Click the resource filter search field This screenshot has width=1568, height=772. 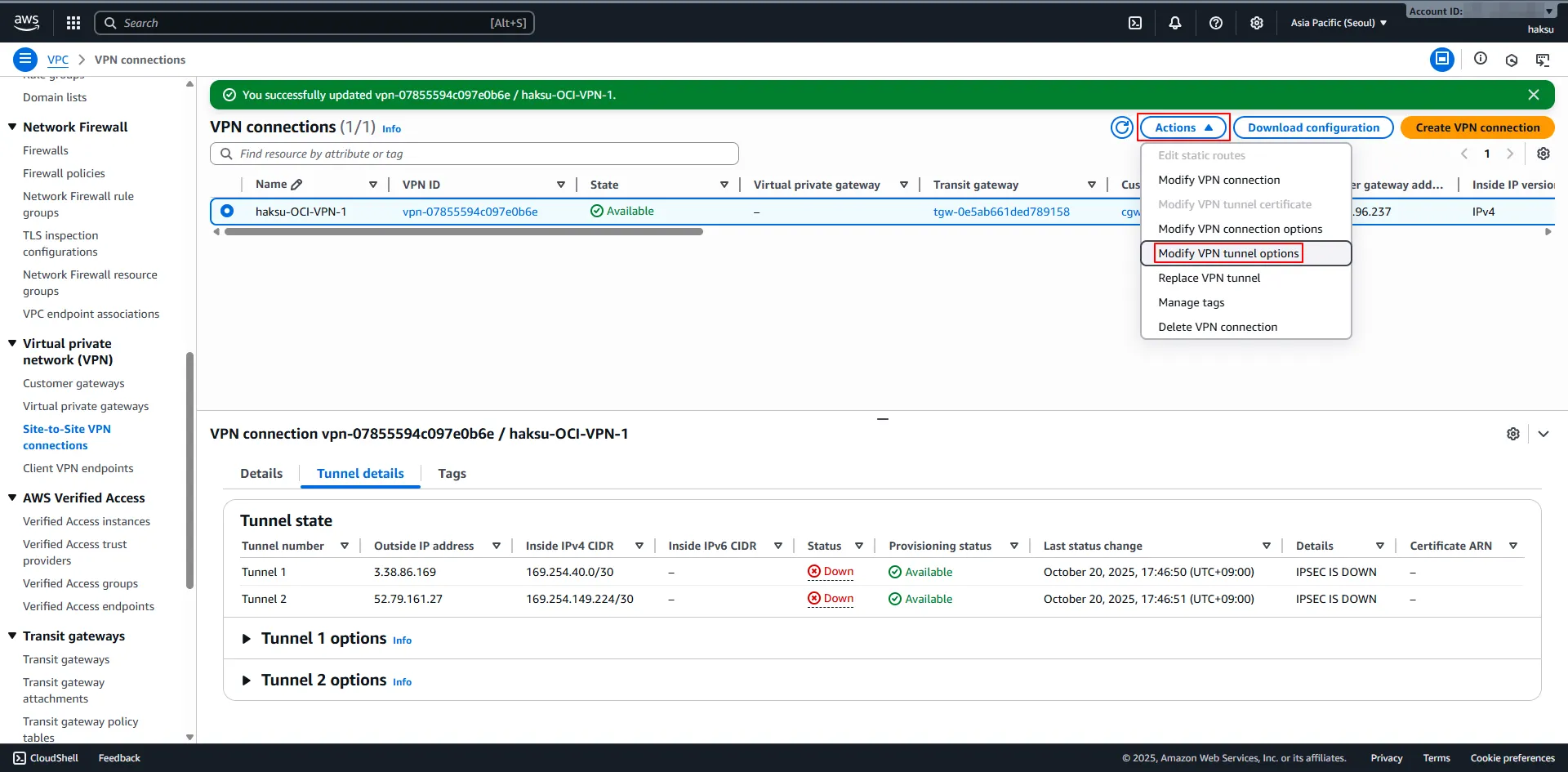[x=474, y=154]
